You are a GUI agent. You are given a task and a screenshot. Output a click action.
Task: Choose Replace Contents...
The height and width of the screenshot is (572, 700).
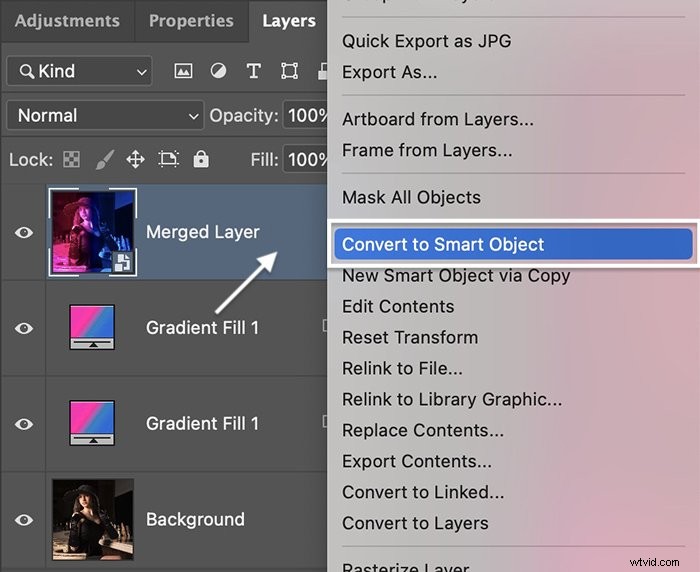point(423,430)
